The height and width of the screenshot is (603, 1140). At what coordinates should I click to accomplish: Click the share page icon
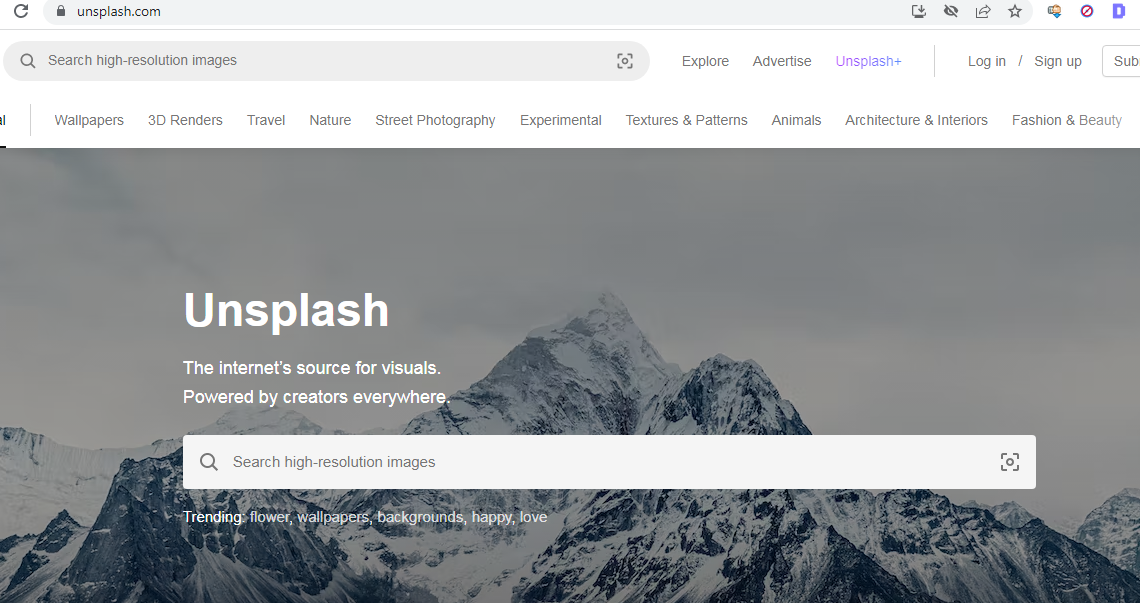tap(983, 11)
